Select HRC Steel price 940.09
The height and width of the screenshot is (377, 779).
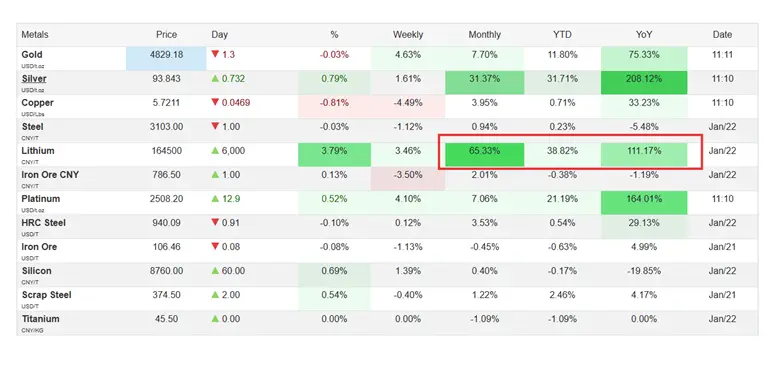(x=166, y=223)
